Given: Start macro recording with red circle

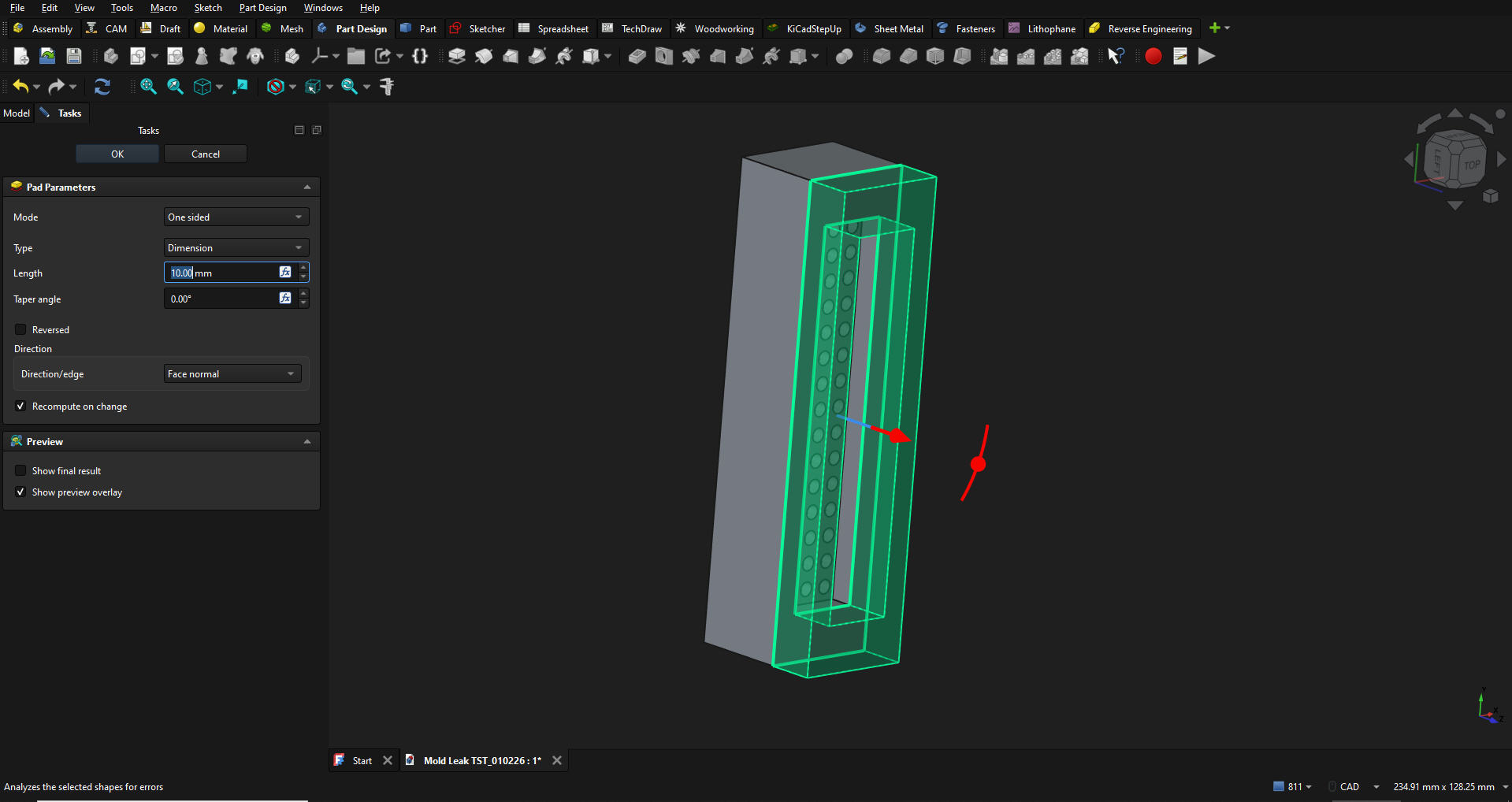Looking at the screenshot, I should 1153,56.
